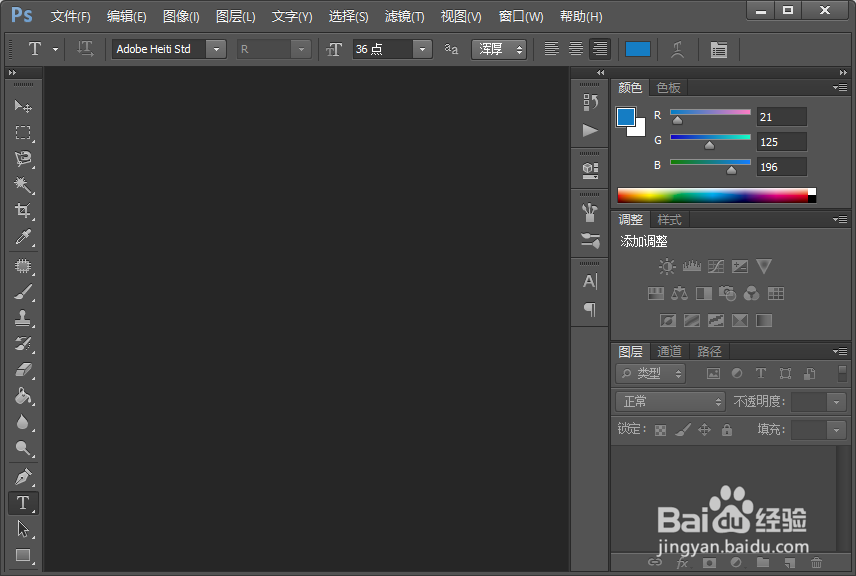The width and height of the screenshot is (856, 576).
Task: Open the layer filter 类型 dropdown
Action: pos(651,373)
